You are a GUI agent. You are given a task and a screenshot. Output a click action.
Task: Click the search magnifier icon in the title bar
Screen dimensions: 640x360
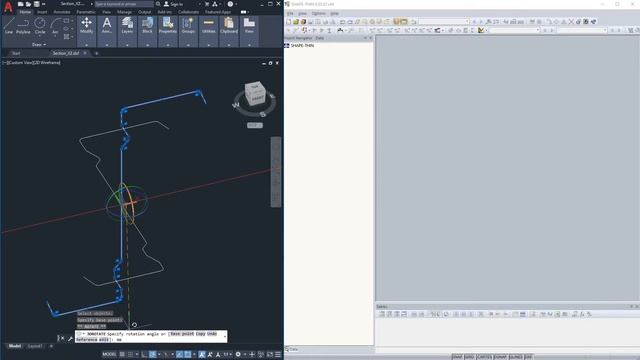pos(158,4)
